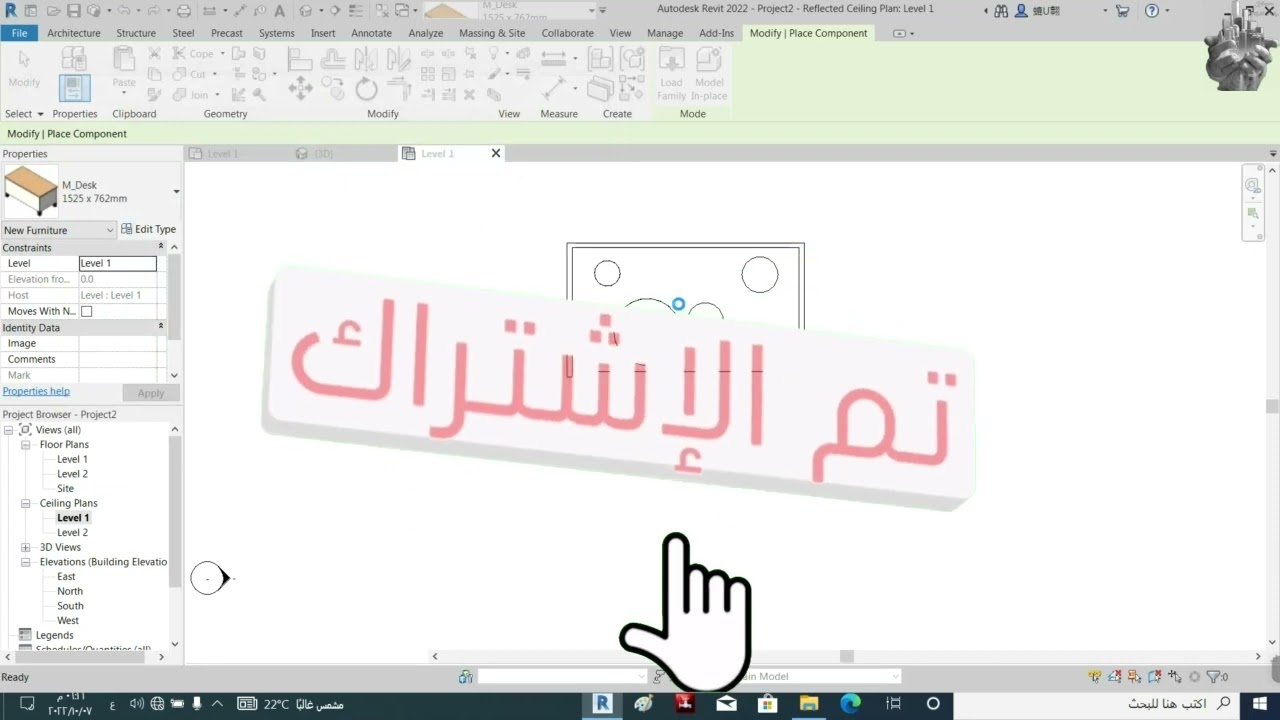Image resolution: width=1280 pixels, height=720 pixels.
Task: Click the Project Browser vertical scrollbar
Action: click(176, 510)
